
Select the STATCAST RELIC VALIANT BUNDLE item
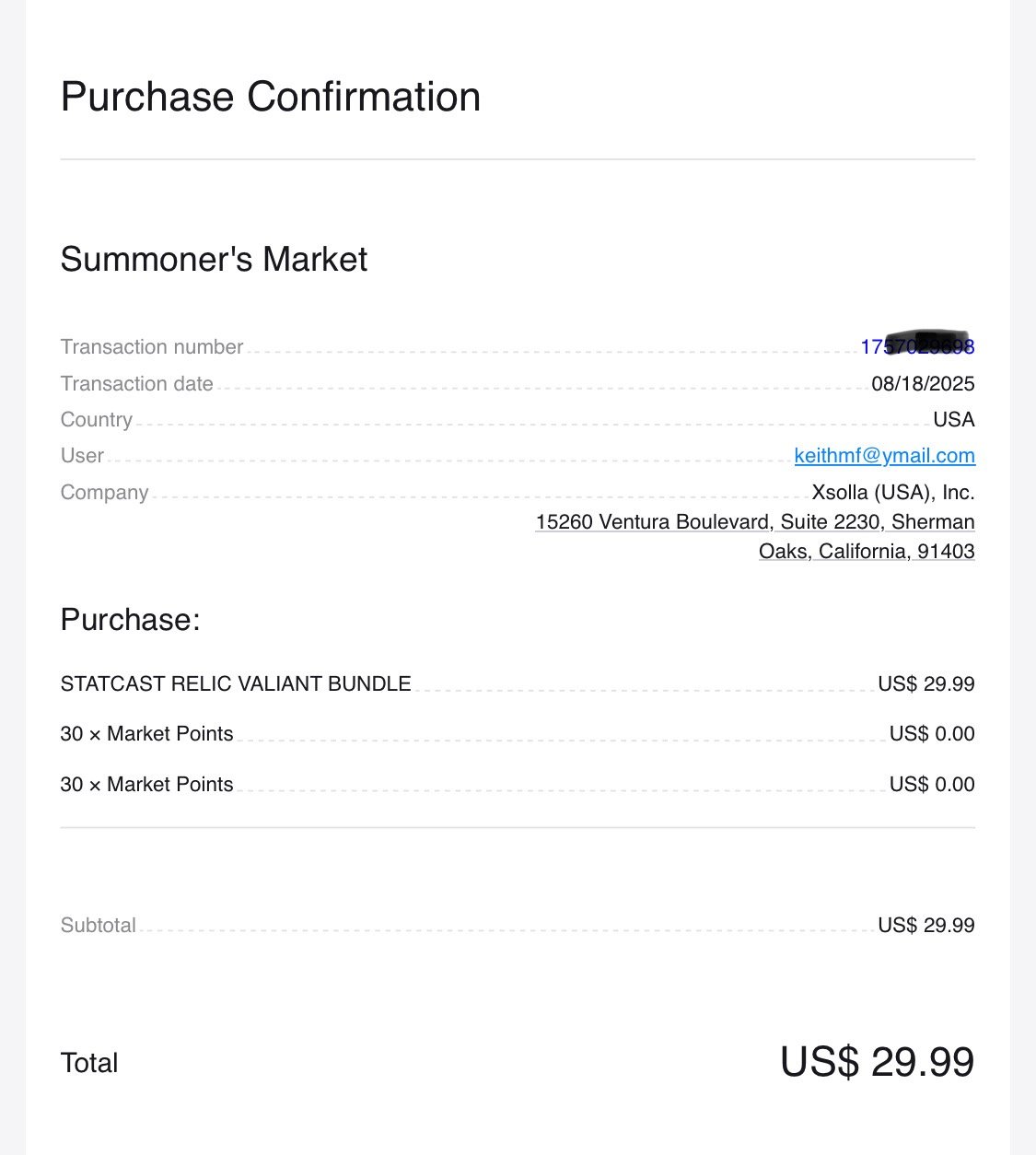[236, 684]
